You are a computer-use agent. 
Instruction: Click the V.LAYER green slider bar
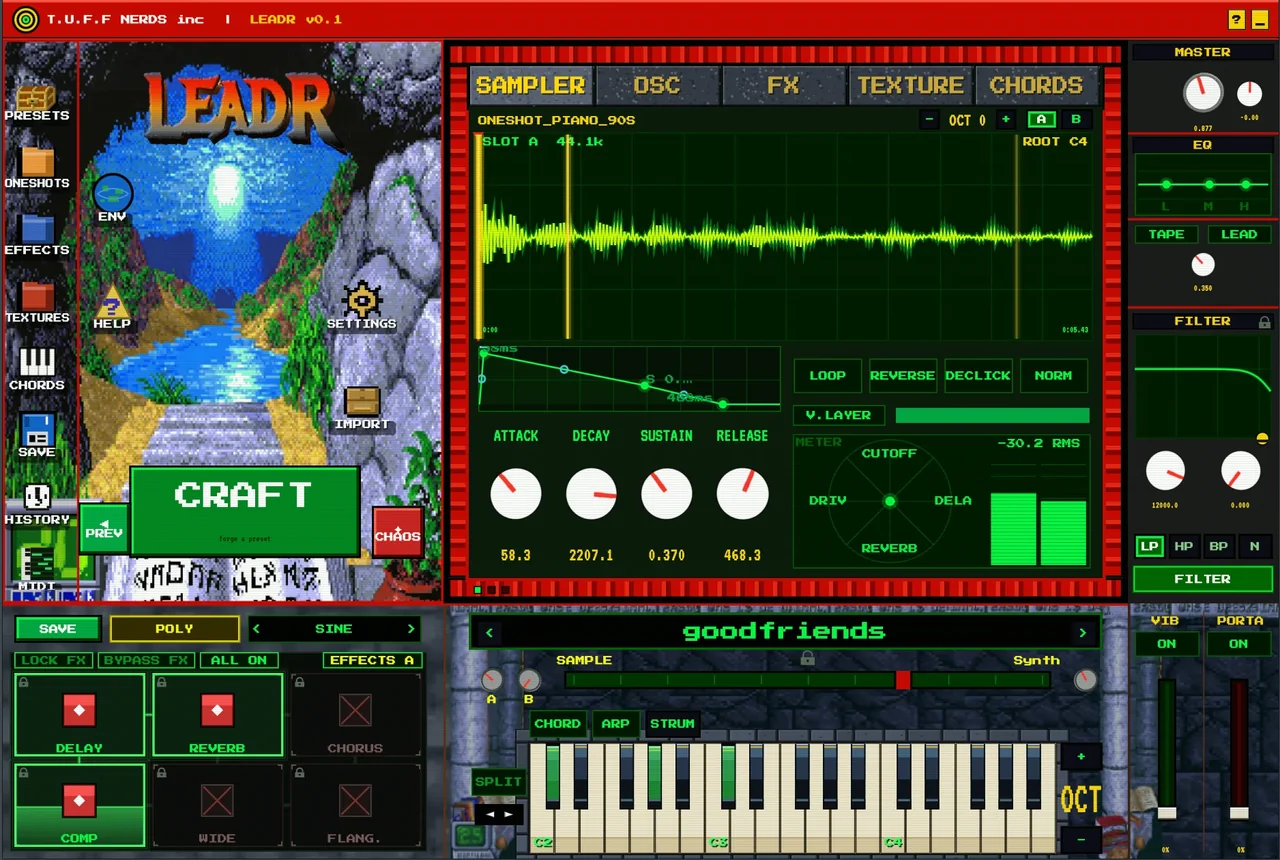pyautogui.click(x=992, y=415)
